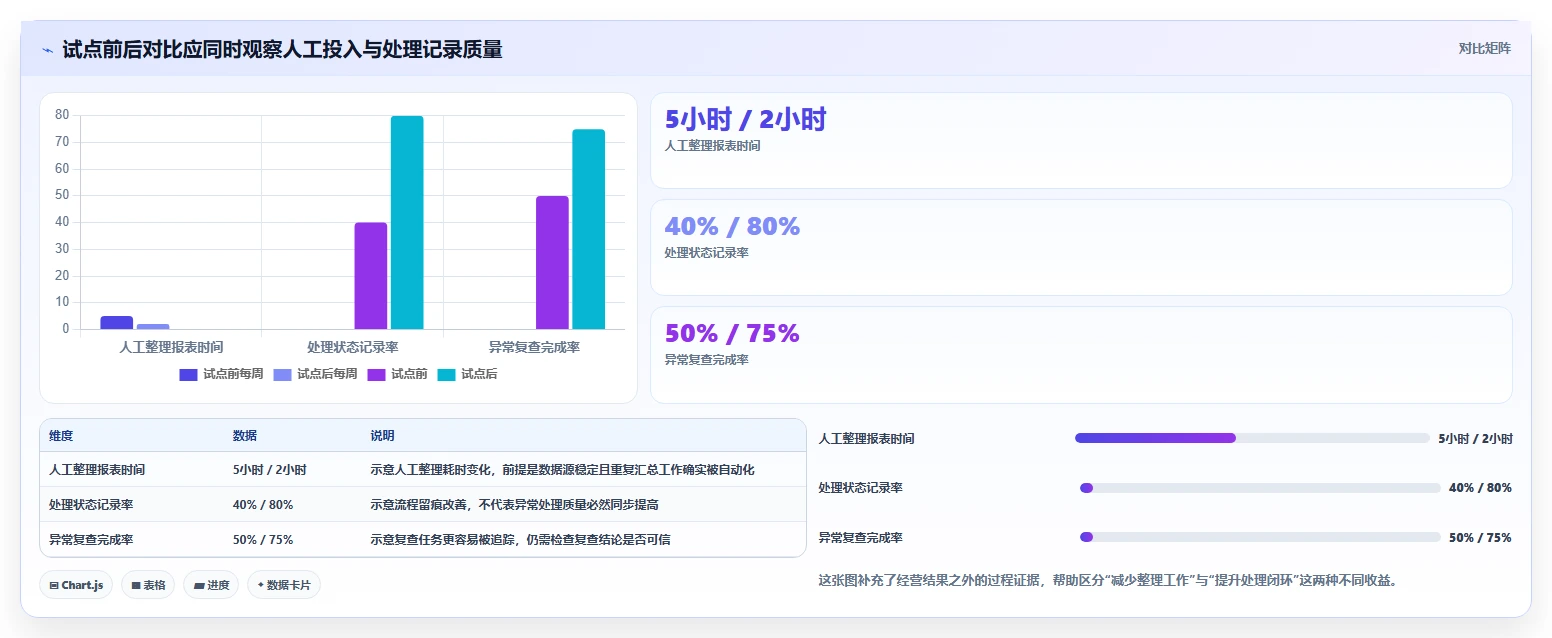
Task: Click the lightning icon beside the title
Action: point(48,49)
